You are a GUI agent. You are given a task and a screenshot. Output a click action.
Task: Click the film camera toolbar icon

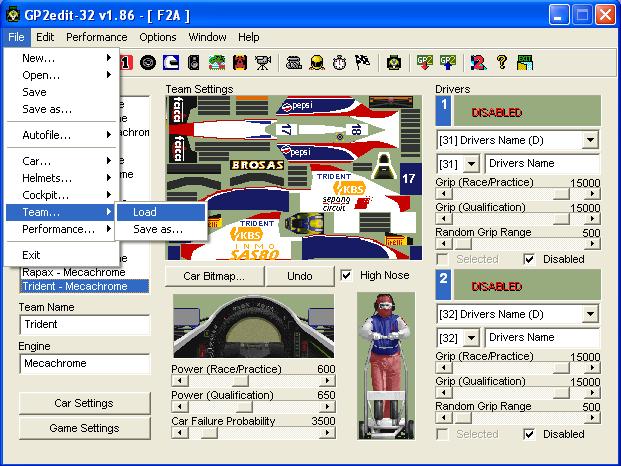pos(262,62)
